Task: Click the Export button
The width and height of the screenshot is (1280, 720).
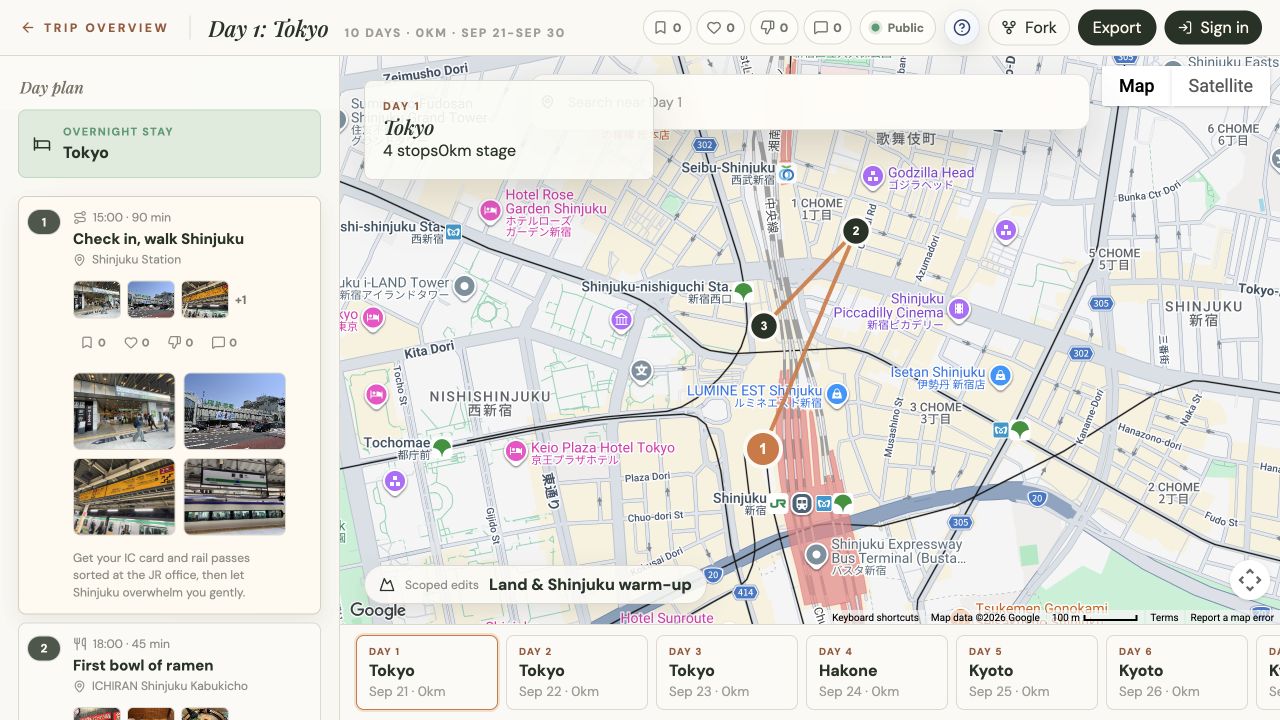Action: coord(1117,28)
